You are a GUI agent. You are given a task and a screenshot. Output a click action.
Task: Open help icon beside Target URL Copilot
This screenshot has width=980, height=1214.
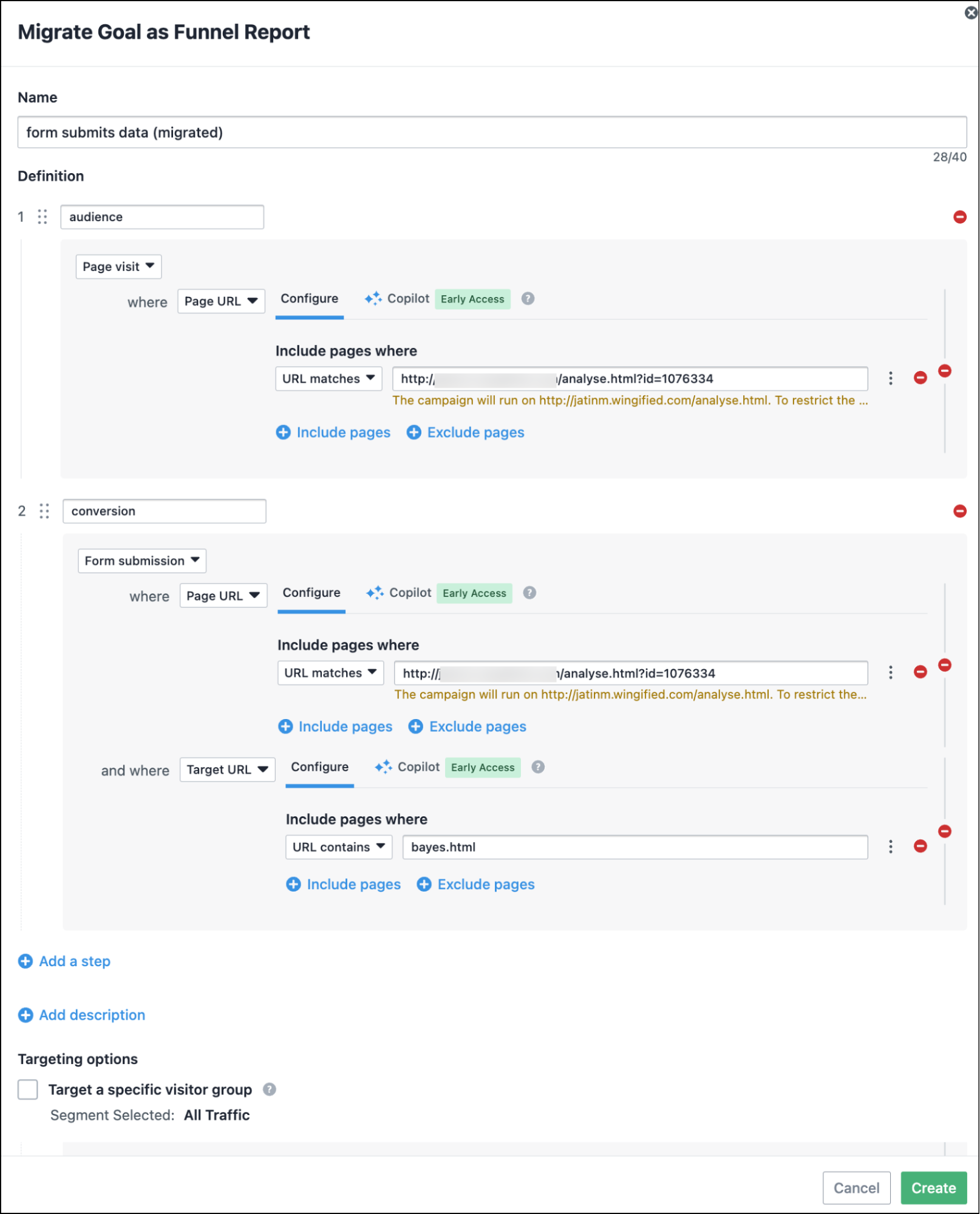click(x=538, y=766)
